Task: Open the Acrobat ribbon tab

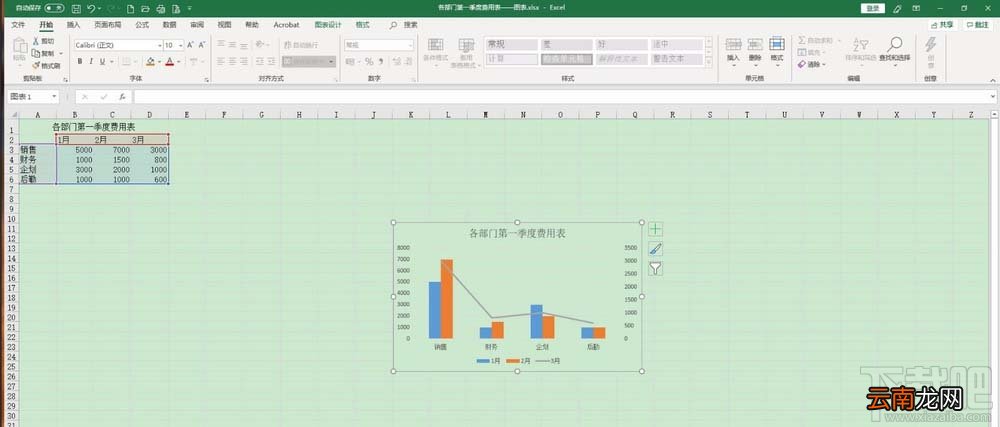Action: point(286,25)
